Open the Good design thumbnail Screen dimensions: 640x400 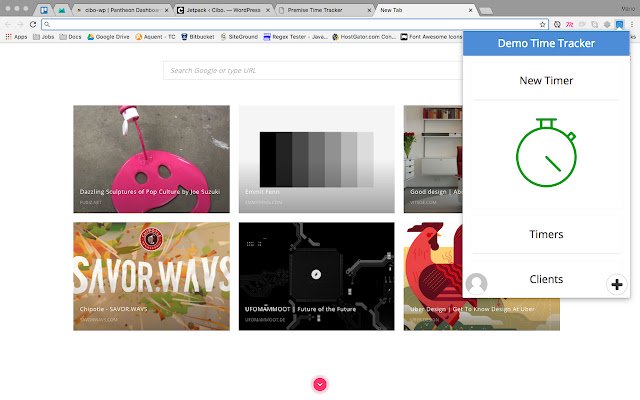point(433,159)
